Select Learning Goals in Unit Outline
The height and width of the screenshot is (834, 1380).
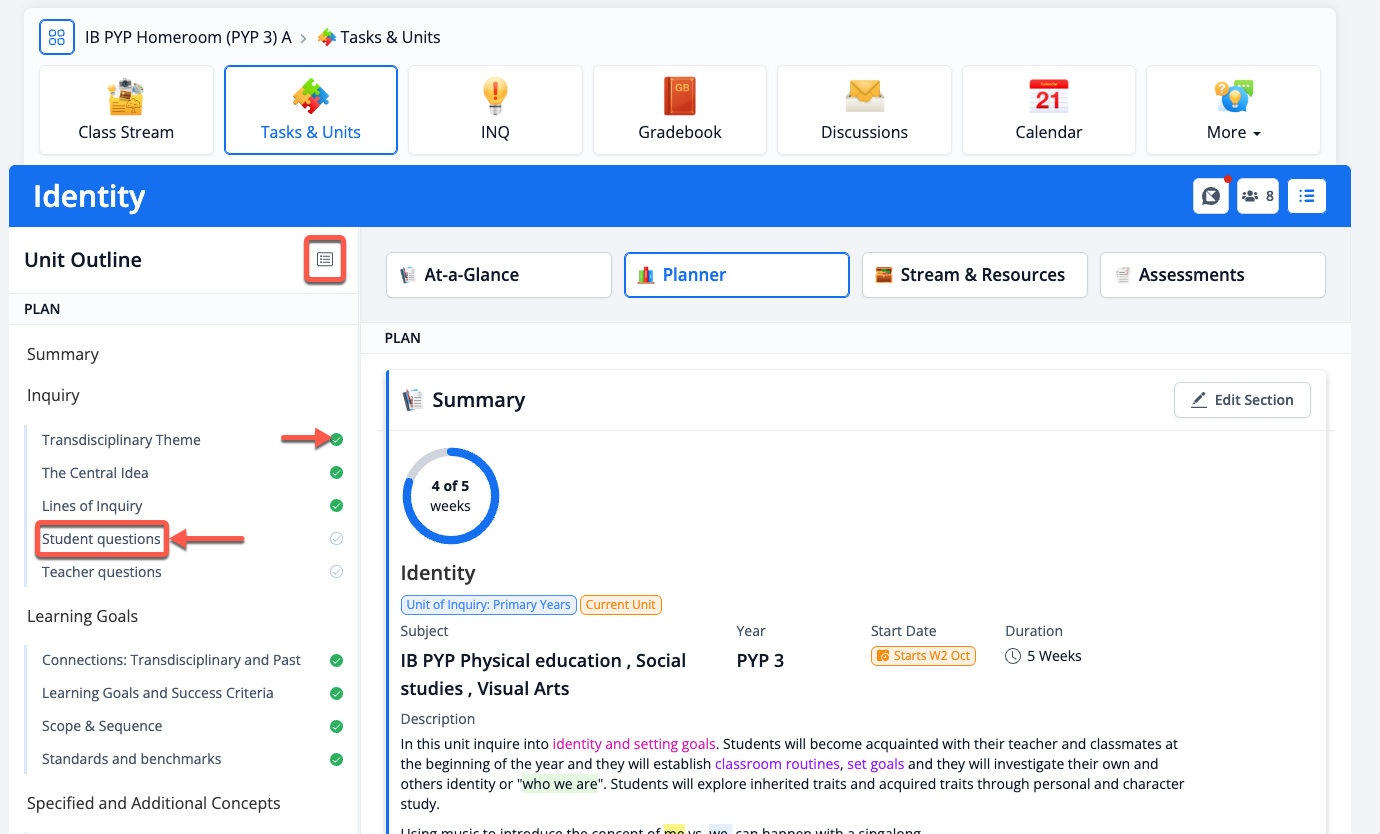(x=82, y=617)
